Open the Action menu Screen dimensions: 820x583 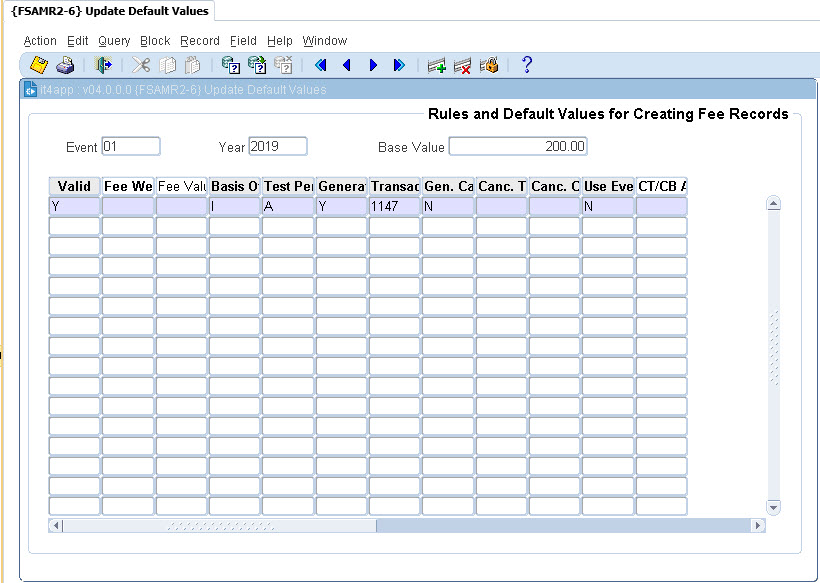[40, 41]
